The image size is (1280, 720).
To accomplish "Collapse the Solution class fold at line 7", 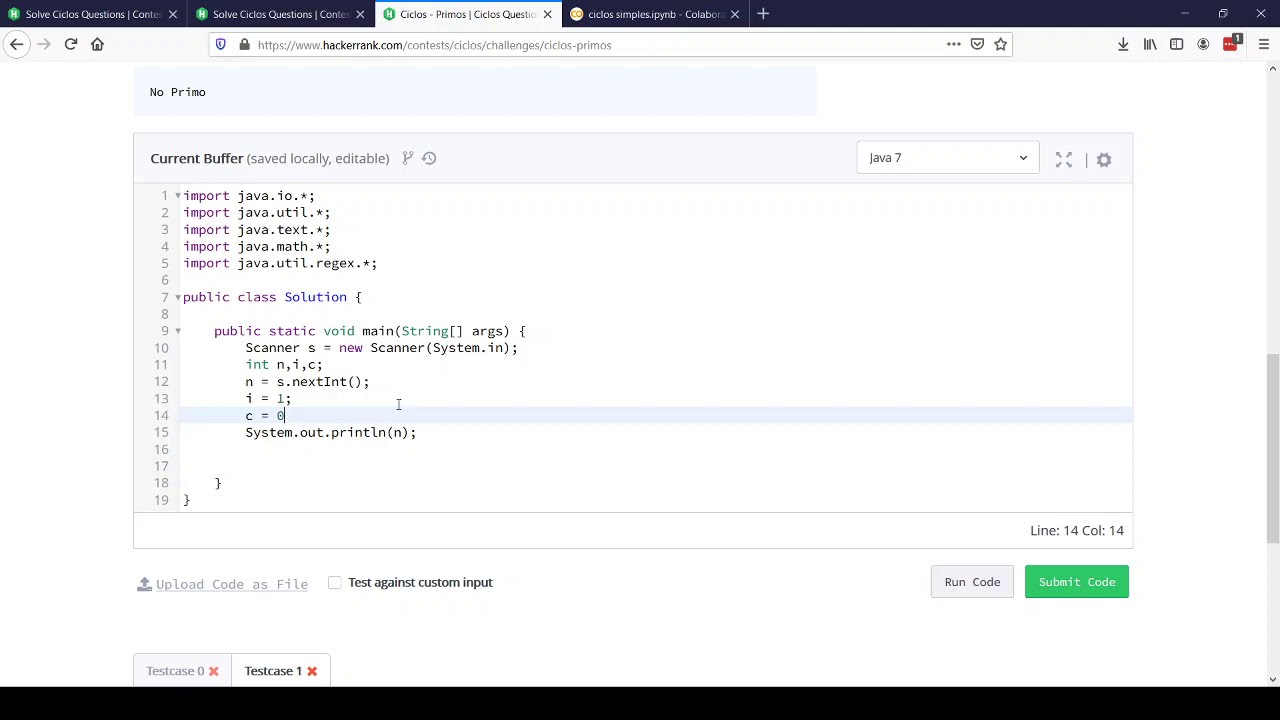I will pos(178,297).
